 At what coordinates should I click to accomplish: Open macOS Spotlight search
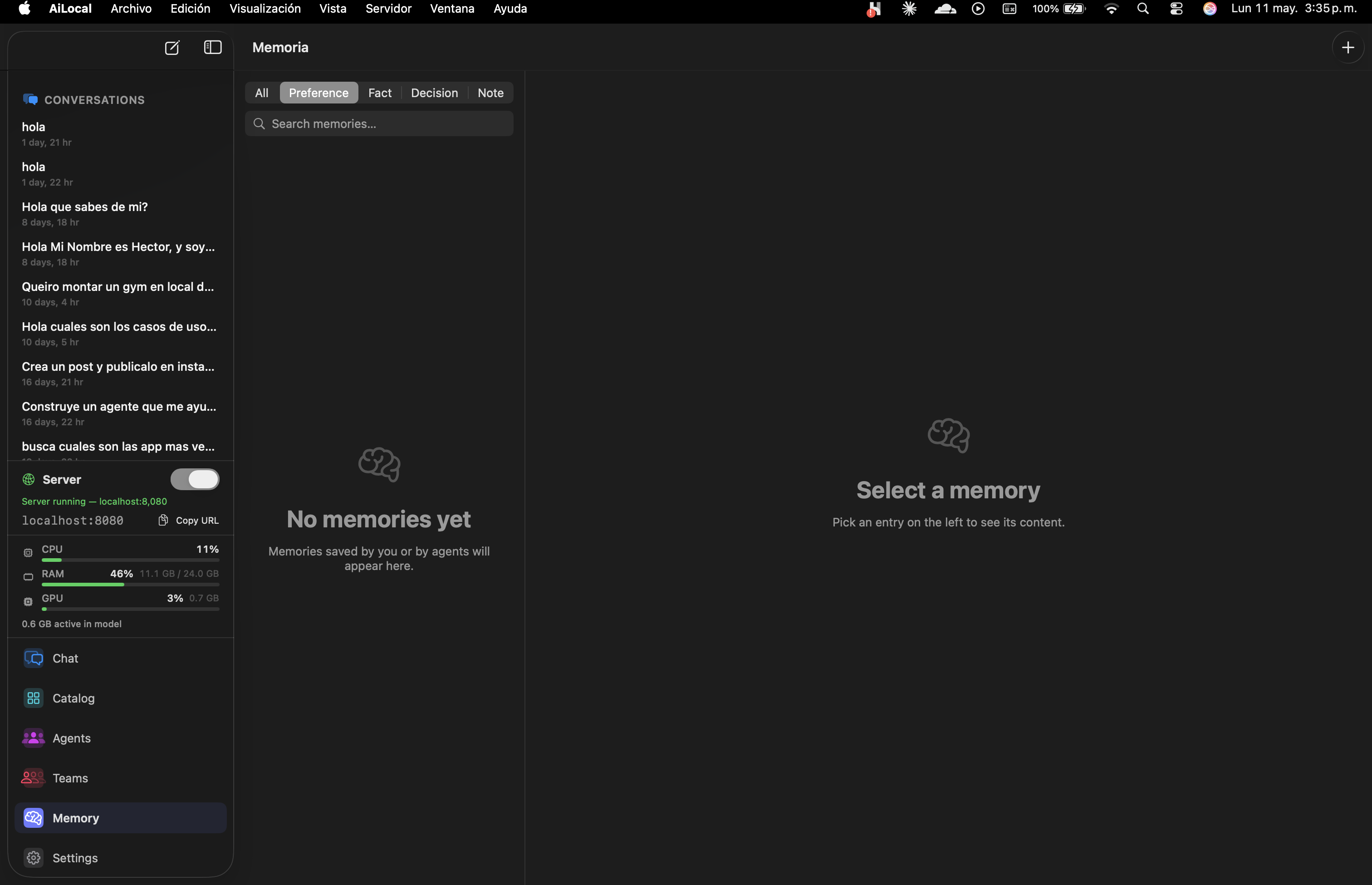1143,9
